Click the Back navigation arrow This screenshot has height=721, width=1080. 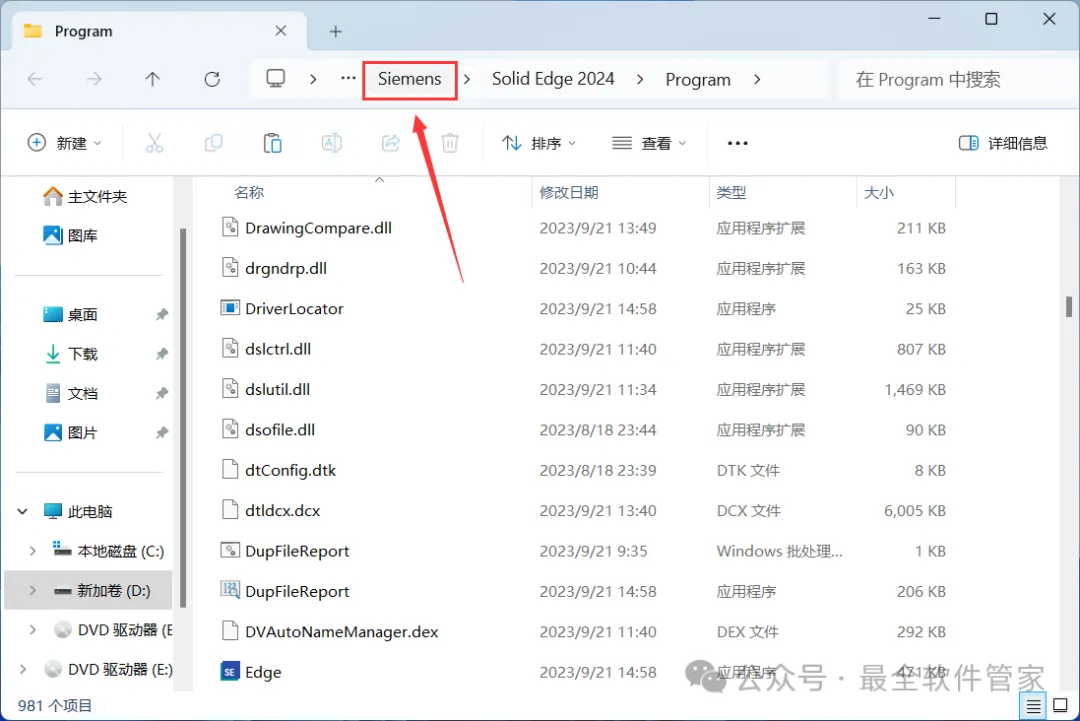35,79
